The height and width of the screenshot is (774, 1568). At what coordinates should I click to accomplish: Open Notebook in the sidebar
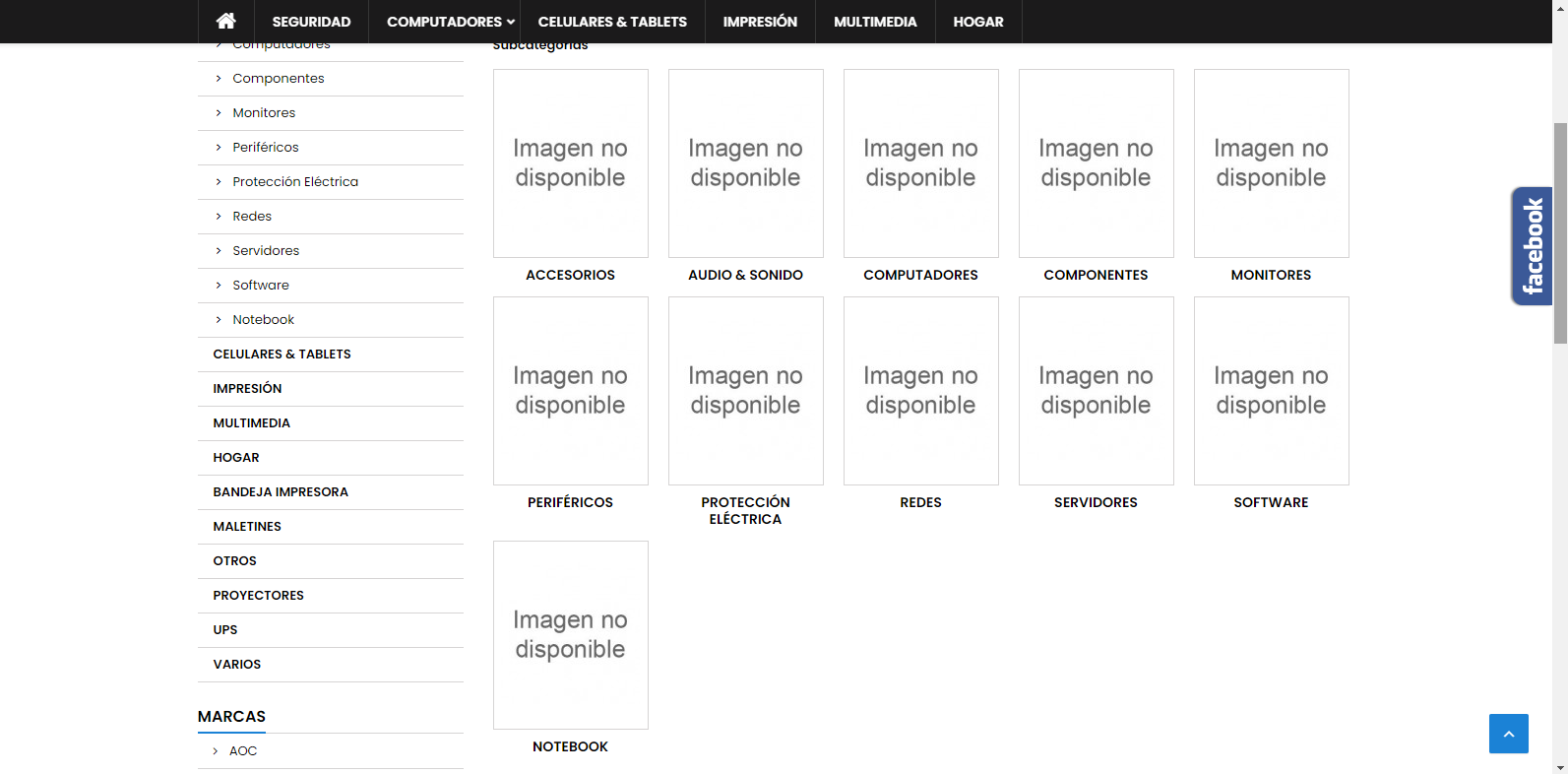click(x=264, y=320)
